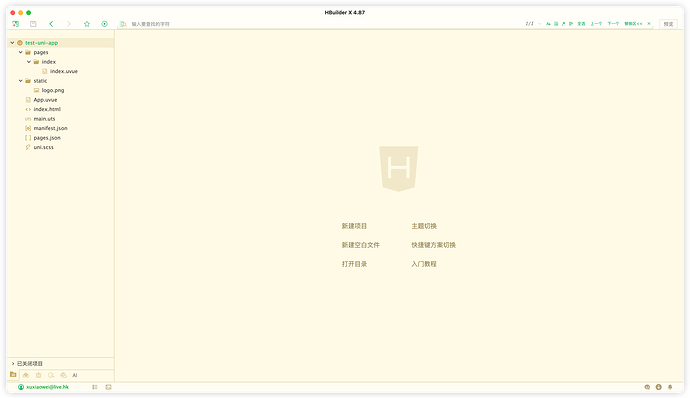Go forward with the right arrow icon
690x398 pixels.
[x=69, y=24]
